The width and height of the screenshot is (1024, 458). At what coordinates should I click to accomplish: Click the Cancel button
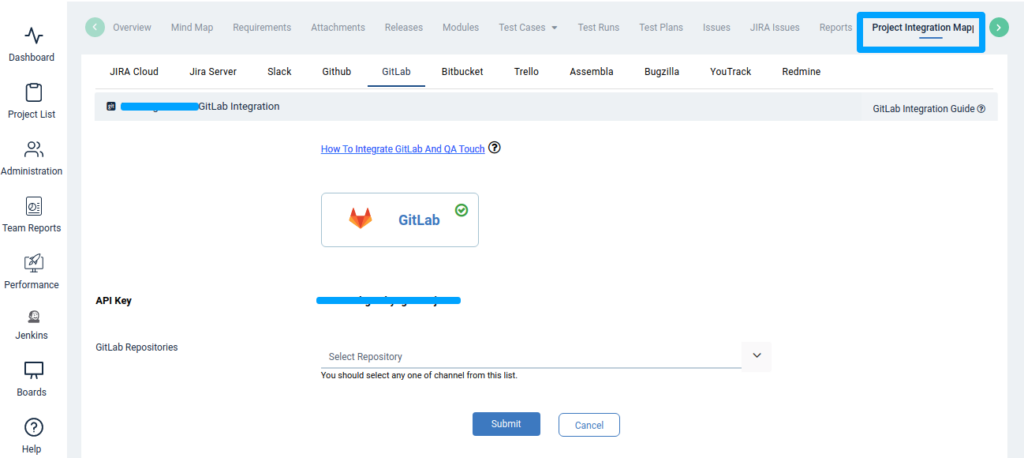click(x=589, y=424)
